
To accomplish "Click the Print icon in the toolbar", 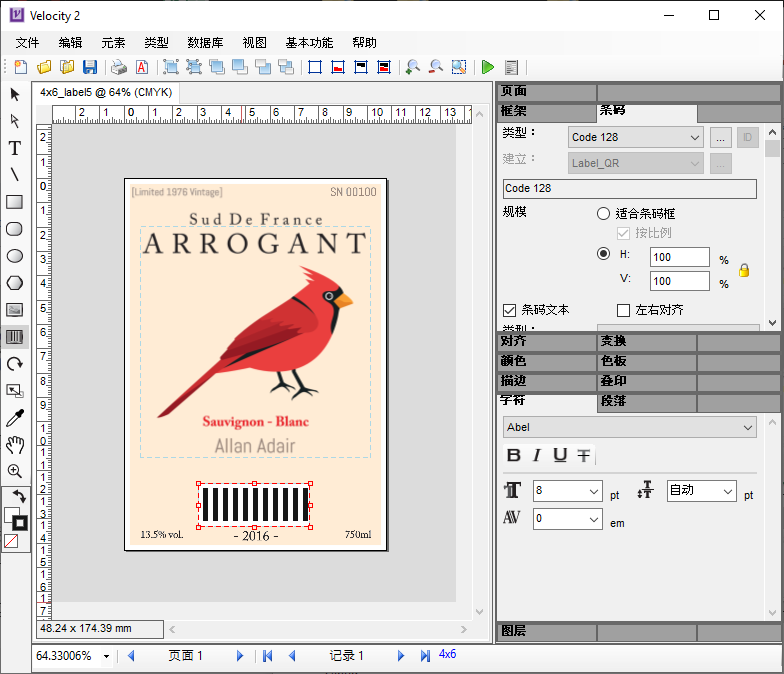I will coord(119,67).
